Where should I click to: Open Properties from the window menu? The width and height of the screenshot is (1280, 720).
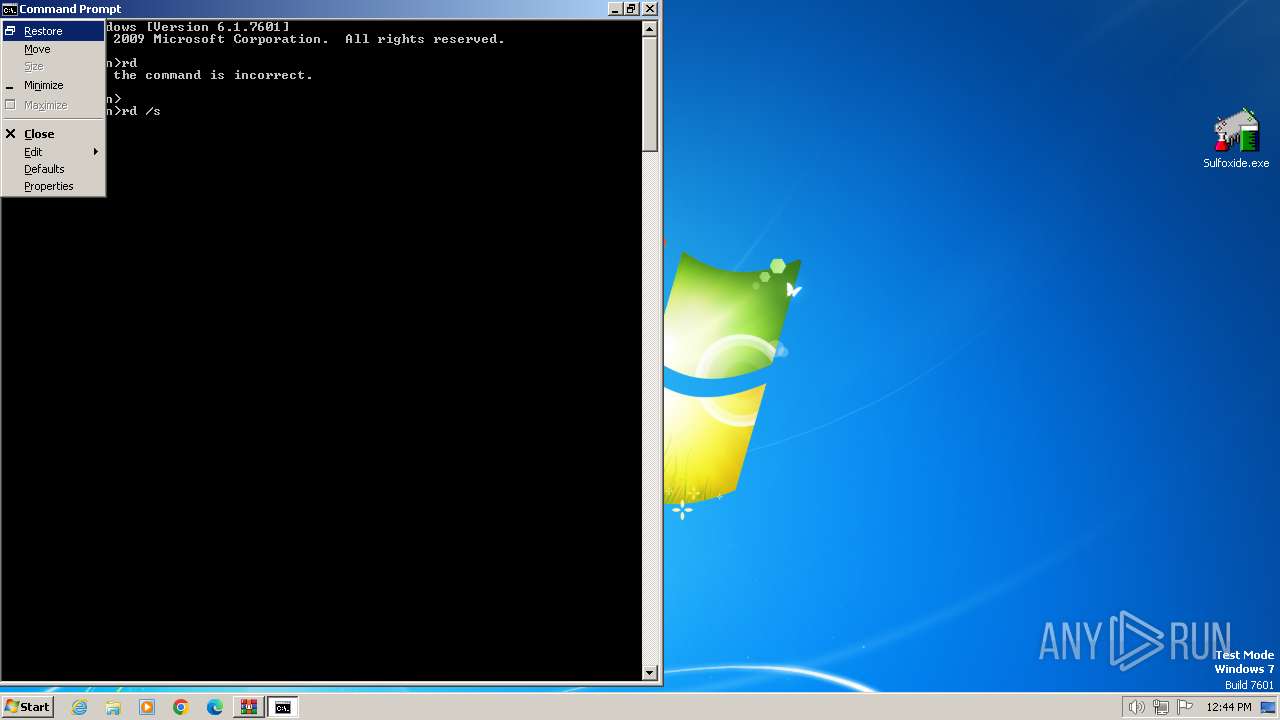click(53, 186)
